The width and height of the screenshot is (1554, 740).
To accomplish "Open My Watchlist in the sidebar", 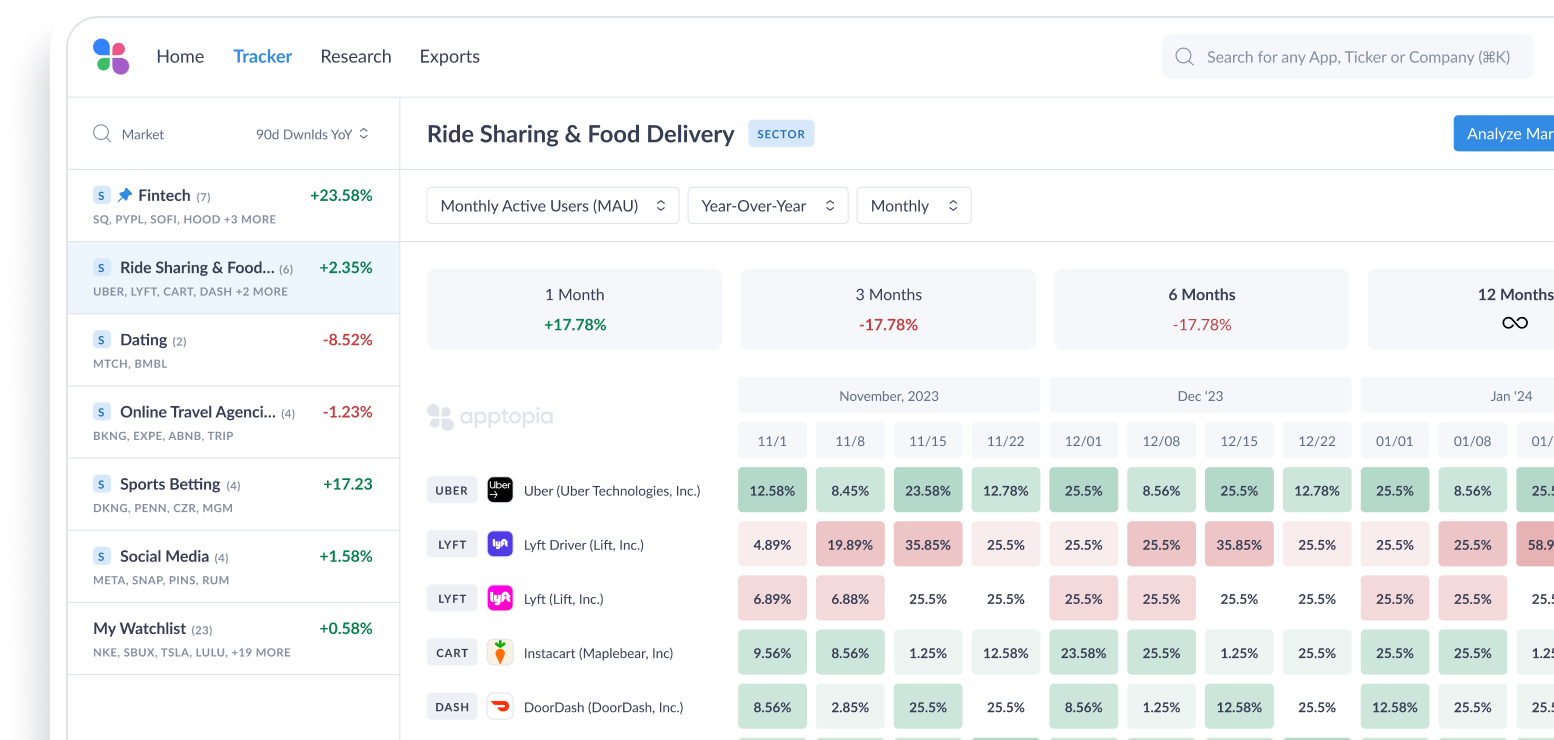I will (x=140, y=628).
